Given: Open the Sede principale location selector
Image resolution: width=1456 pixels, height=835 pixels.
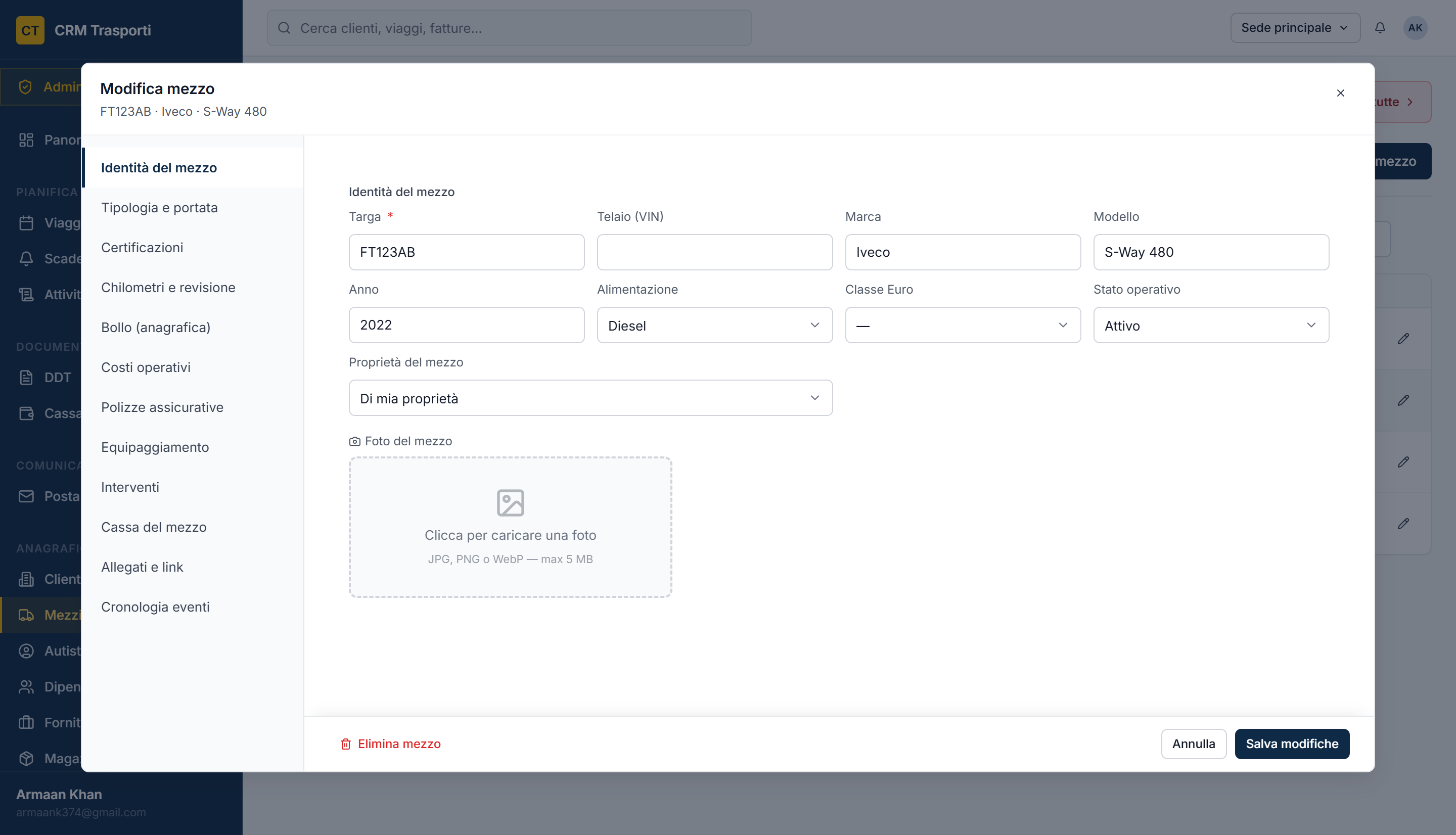Looking at the screenshot, I should 1295,27.
